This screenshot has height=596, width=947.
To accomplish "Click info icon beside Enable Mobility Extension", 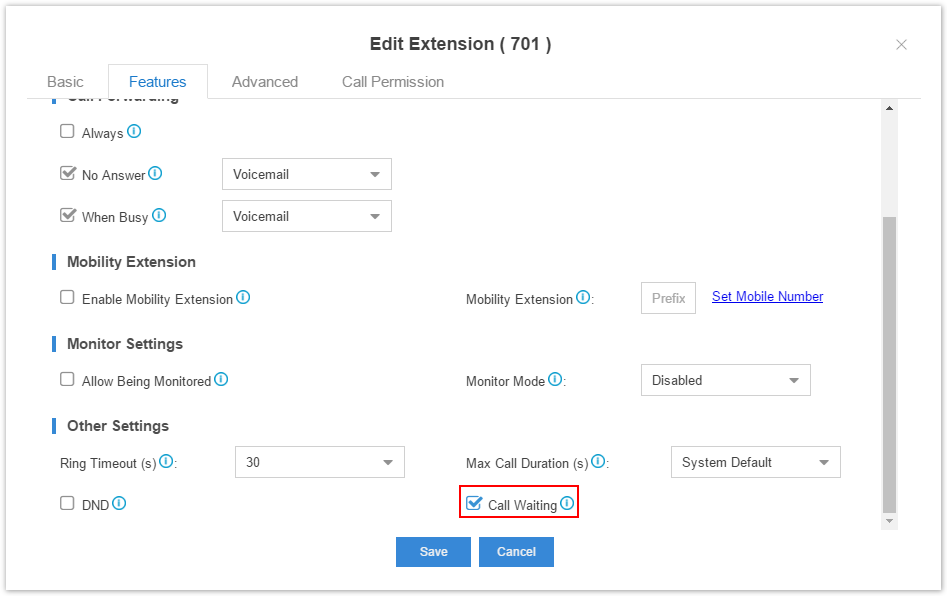I will 243,297.
